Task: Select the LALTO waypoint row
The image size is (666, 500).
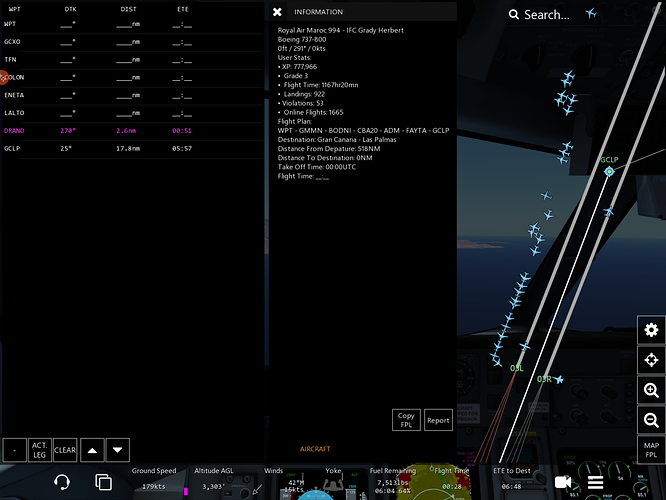Action: point(132,113)
